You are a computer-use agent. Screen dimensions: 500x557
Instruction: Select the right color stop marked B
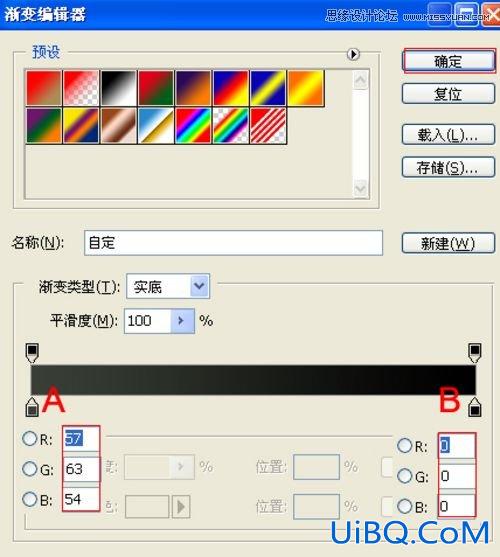click(x=475, y=407)
